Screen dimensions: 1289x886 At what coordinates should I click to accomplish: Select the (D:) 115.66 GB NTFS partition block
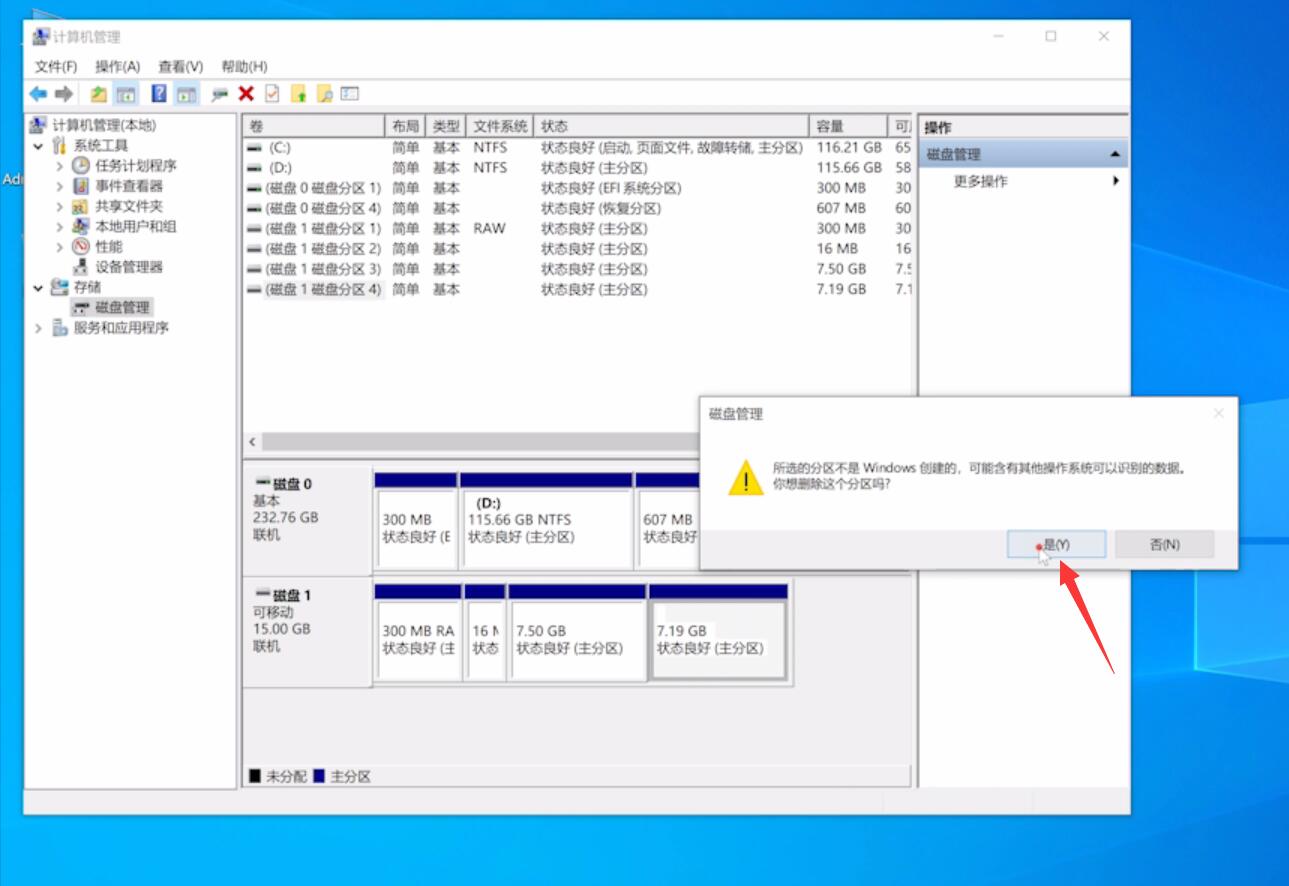point(546,521)
